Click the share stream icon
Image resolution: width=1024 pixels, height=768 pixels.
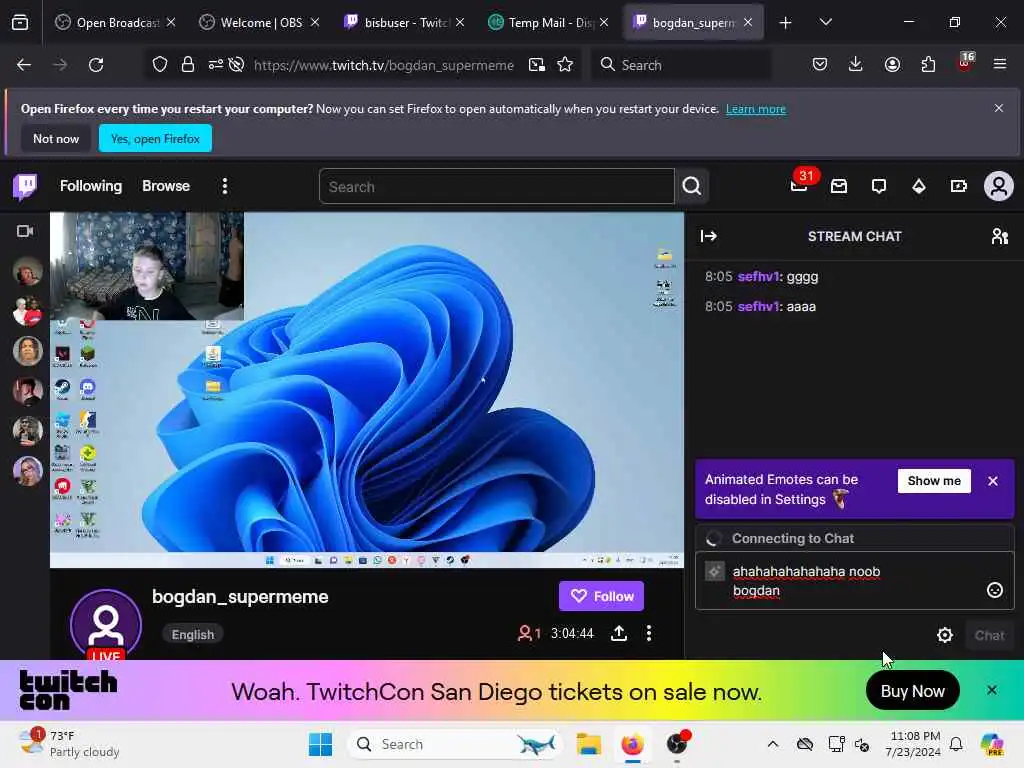[x=618, y=633]
